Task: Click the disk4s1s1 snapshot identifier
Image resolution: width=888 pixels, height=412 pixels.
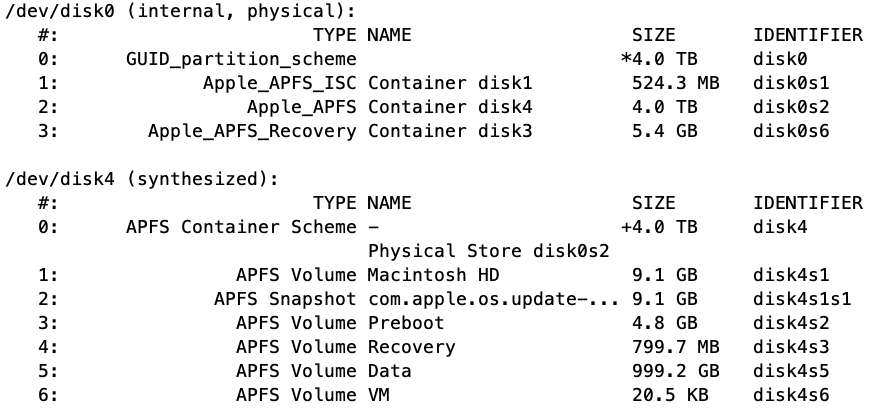Action: coord(802,299)
